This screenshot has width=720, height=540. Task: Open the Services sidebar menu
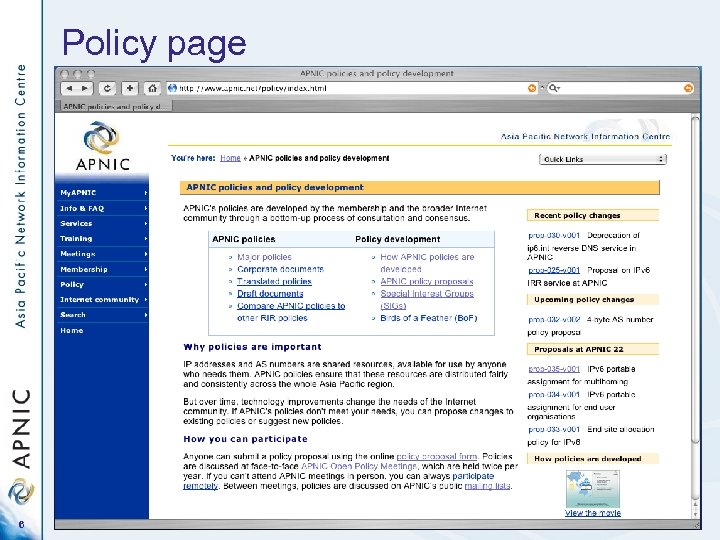click(x=101, y=223)
